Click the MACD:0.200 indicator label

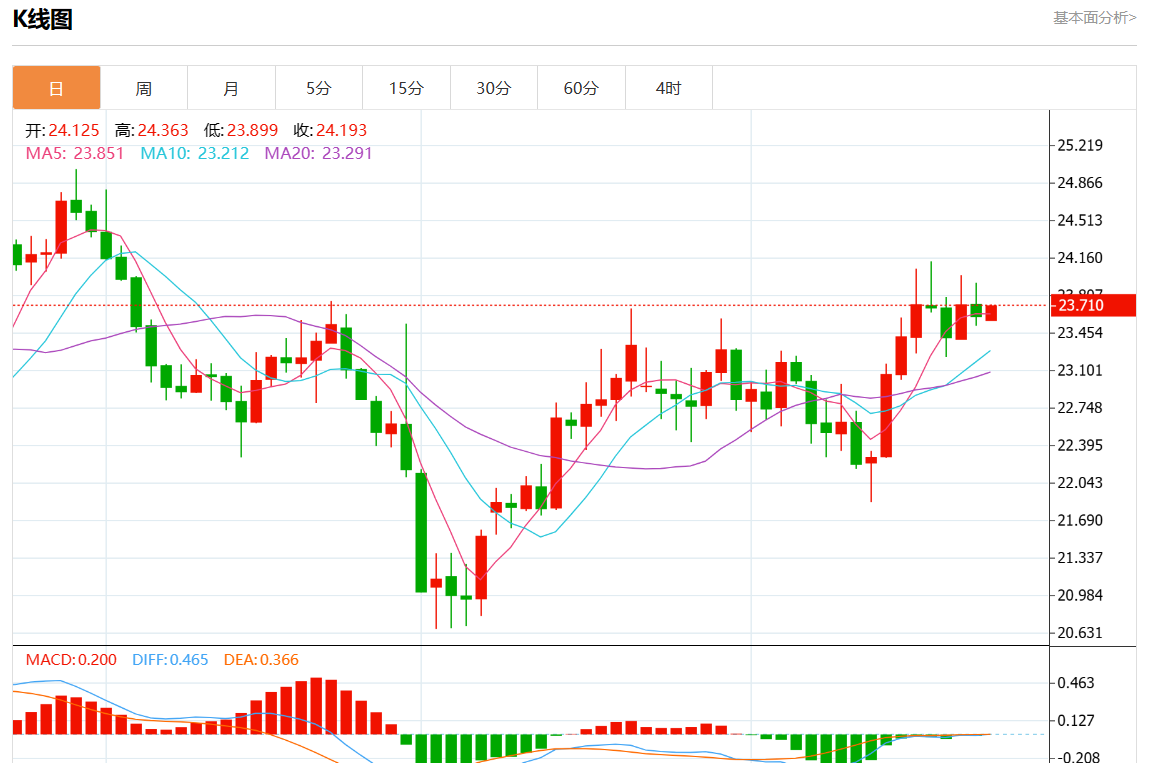pos(71,659)
